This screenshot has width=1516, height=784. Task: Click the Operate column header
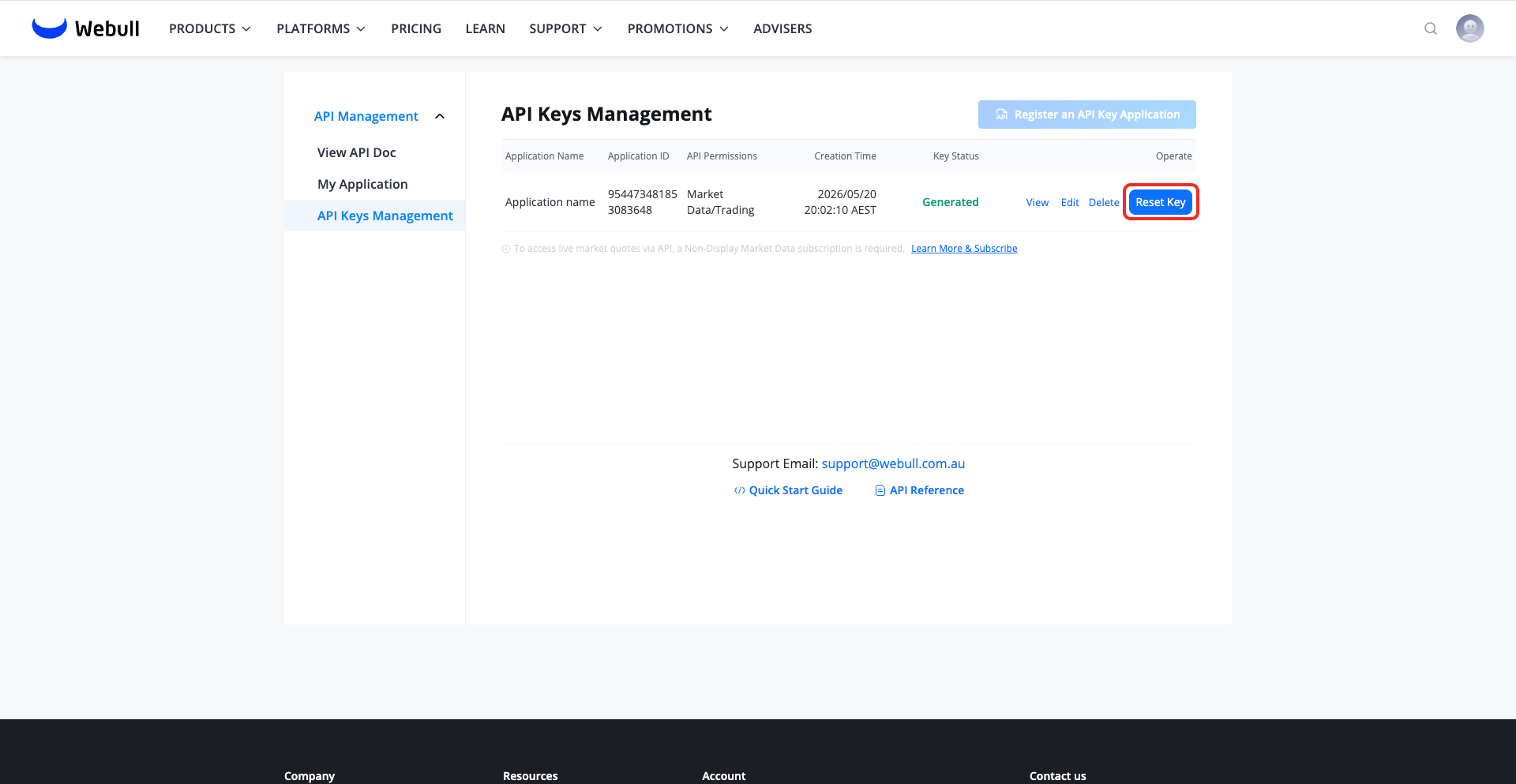[1174, 156]
